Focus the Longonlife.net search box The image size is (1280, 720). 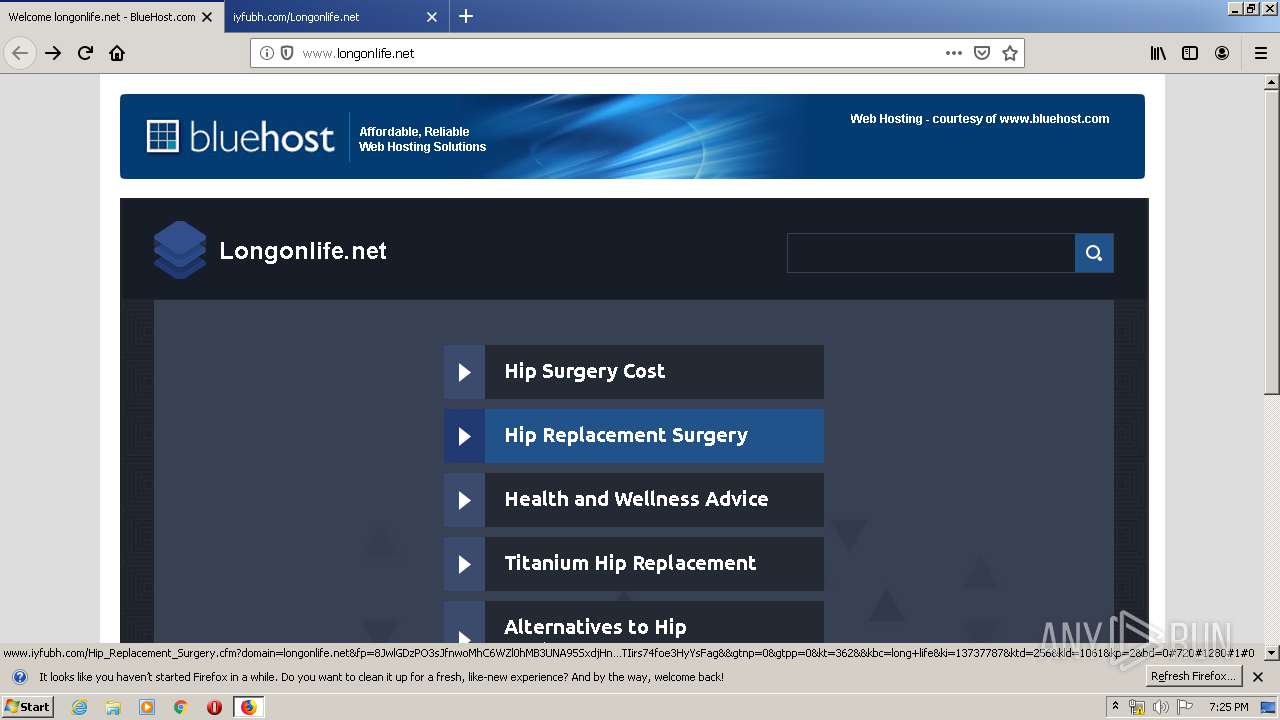[931, 253]
